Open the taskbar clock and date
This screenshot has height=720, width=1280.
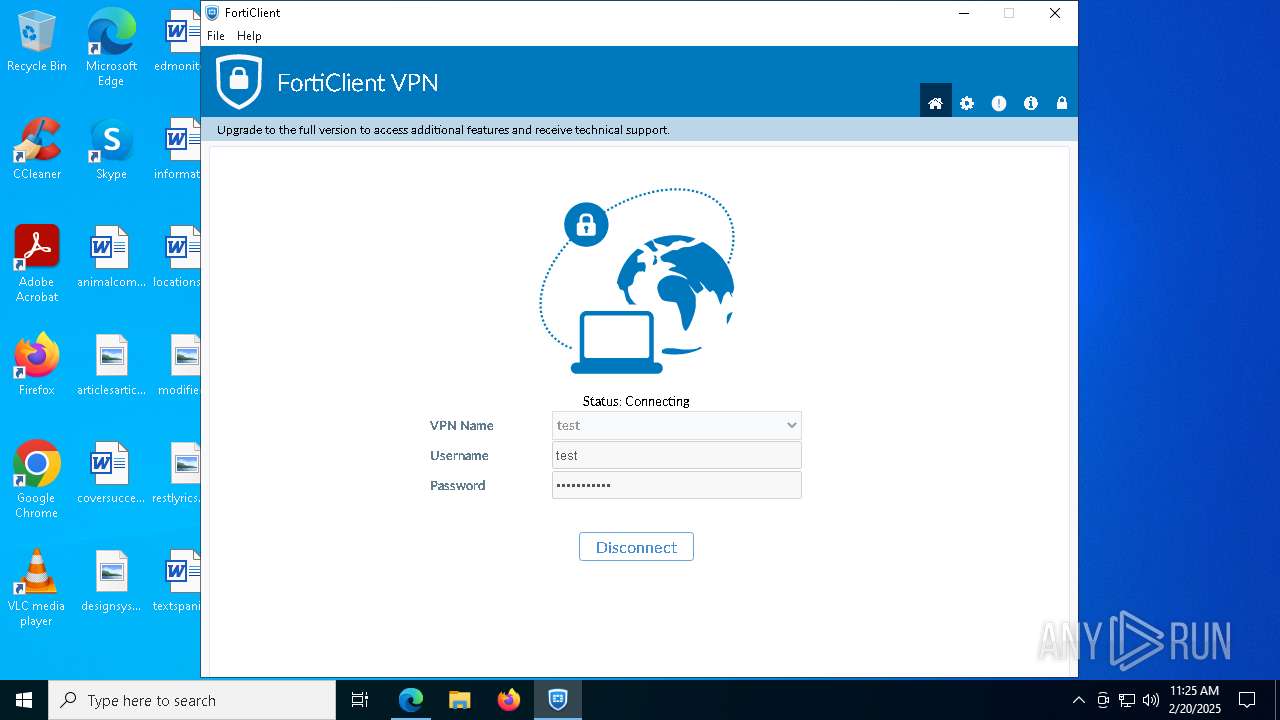pos(1195,700)
